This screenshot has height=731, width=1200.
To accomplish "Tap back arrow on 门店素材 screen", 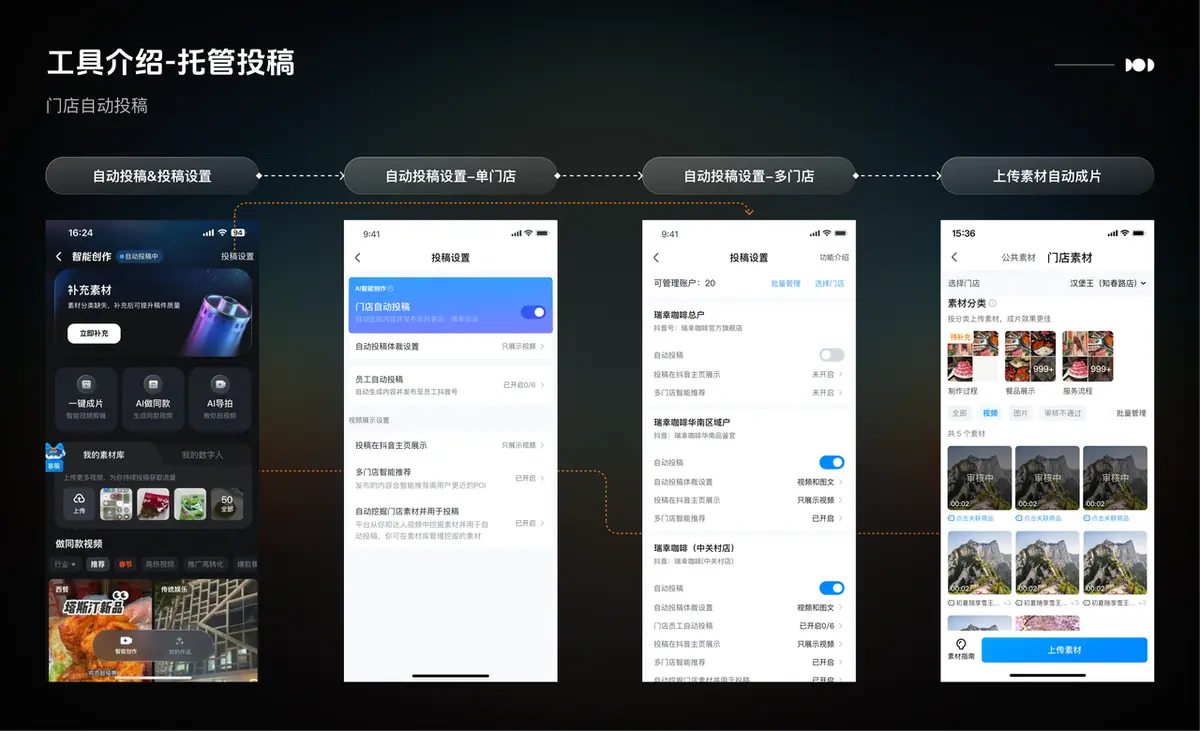I will pos(954,258).
